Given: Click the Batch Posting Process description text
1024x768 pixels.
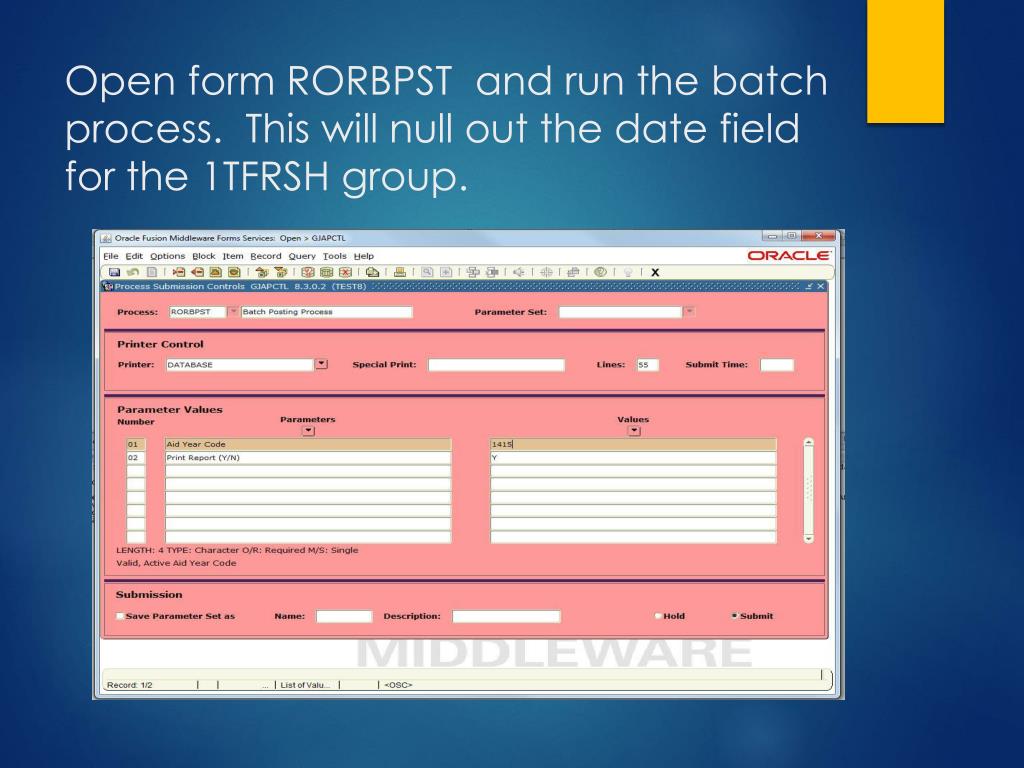Looking at the screenshot, I should (x=287, y=312).
